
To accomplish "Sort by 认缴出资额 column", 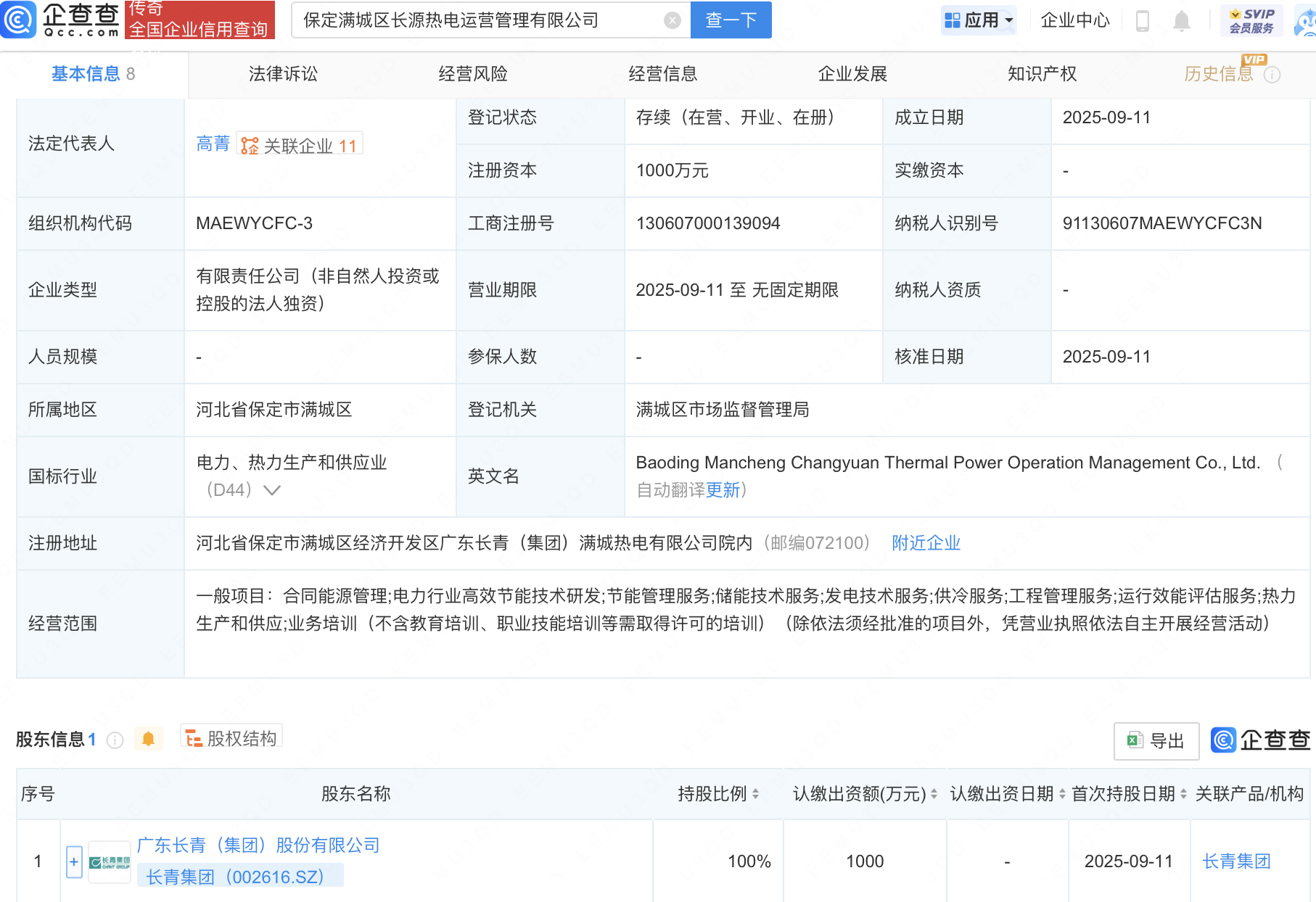I will coord(934,794).
